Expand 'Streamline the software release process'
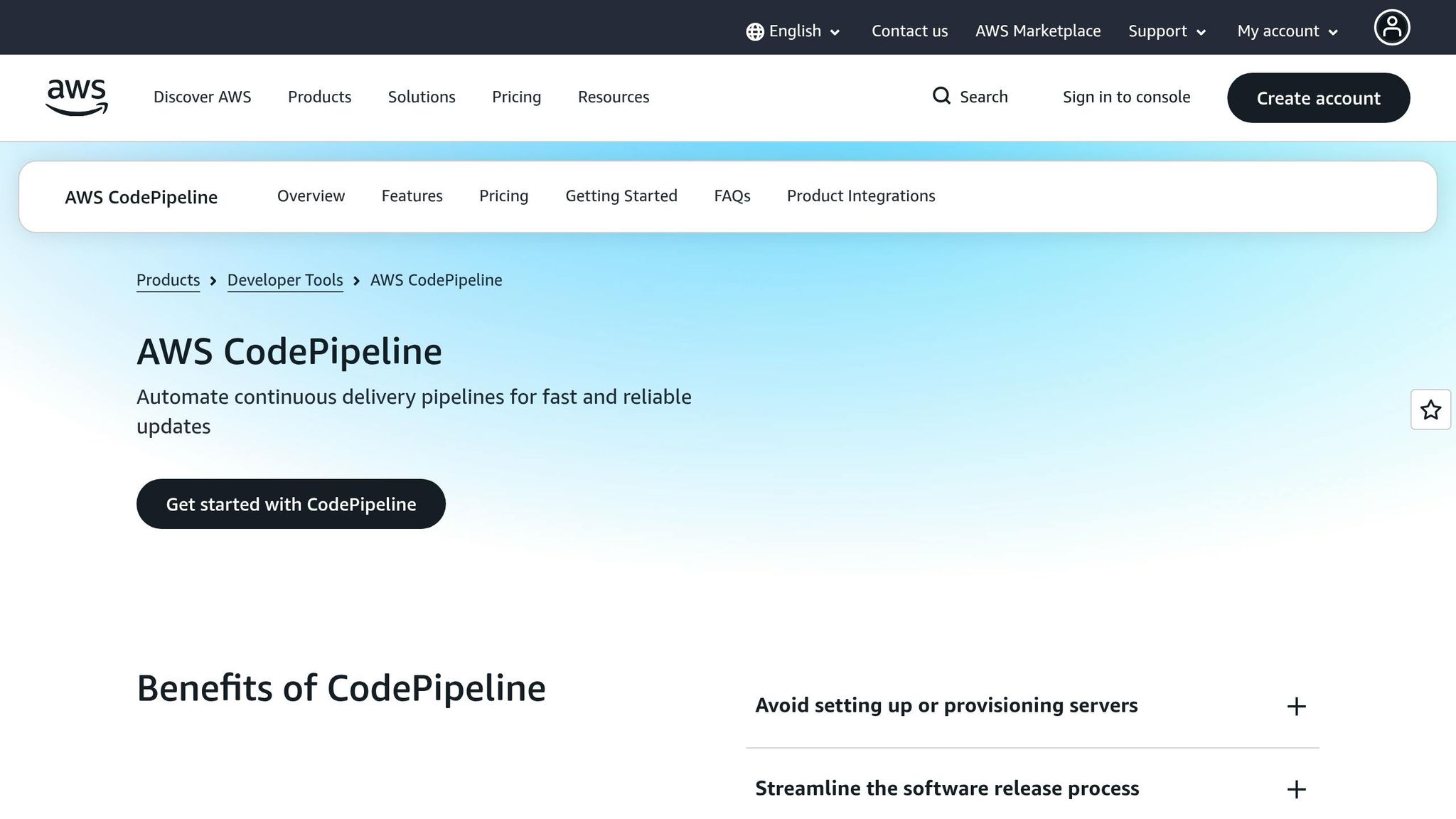This screenshot has width=1456, height=819. pyautogui.click(x=1296, y=789)
